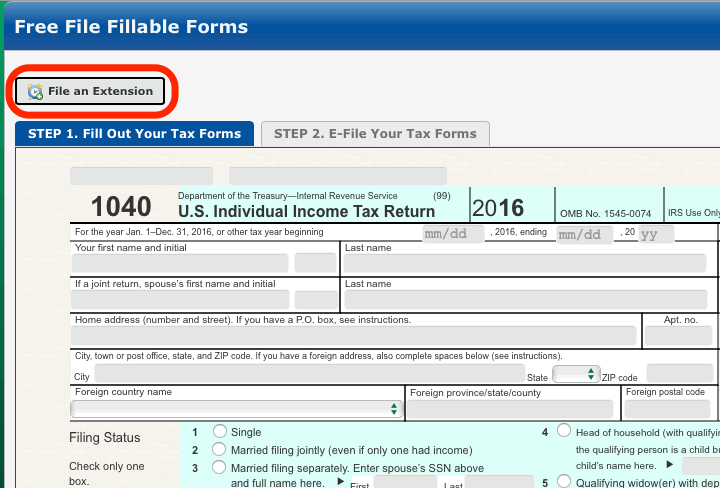Viewport: 720px width, 488px height.
Task: Click spouse's first name field
Action: 180,300
